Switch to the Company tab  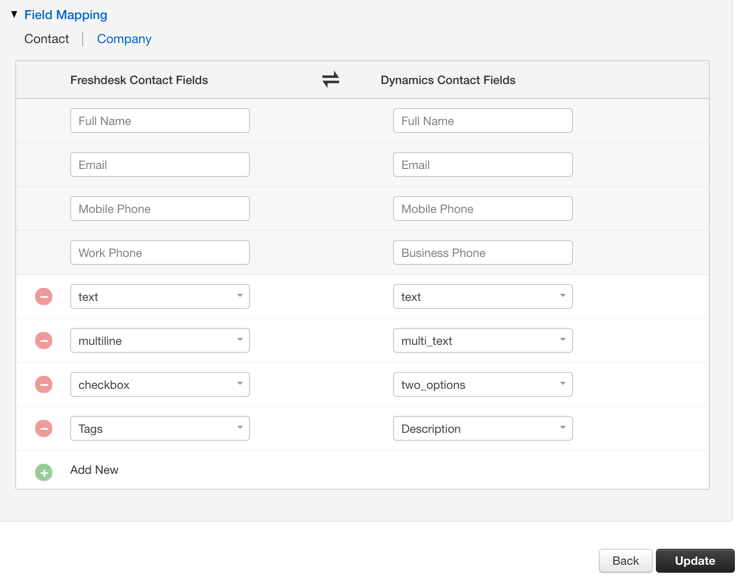click(x=124, y=39)
